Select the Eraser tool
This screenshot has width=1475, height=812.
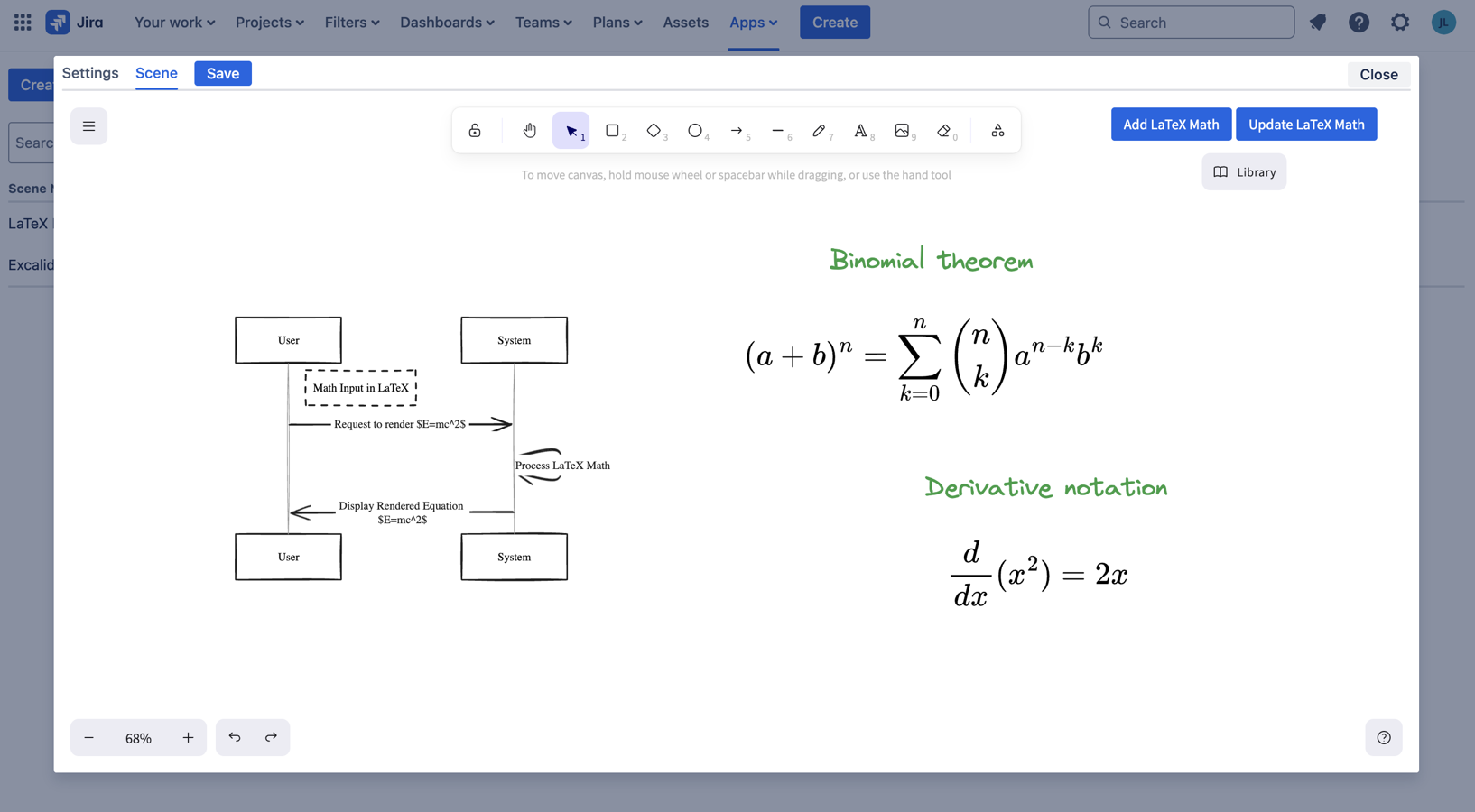point(944,131)
